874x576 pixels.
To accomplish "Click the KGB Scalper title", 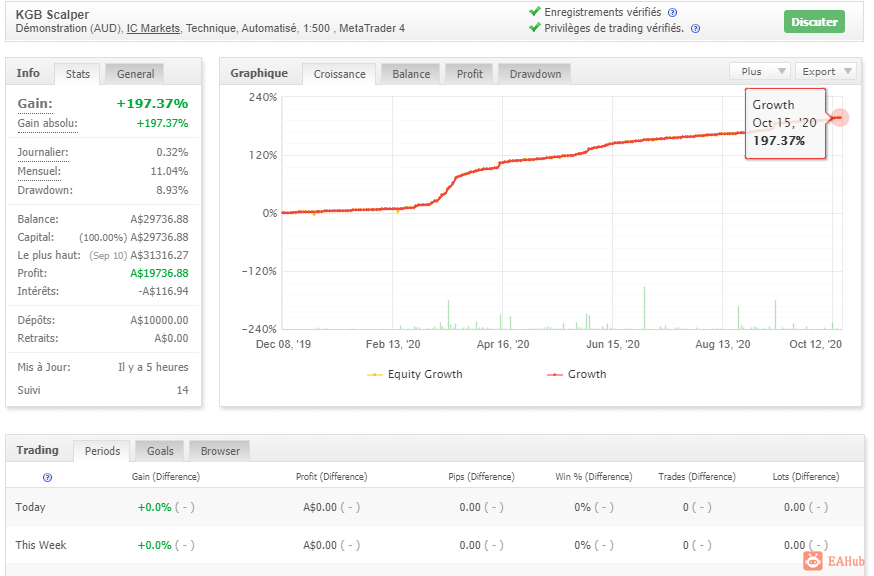I will pyautogui.click(x=52, y=14).
